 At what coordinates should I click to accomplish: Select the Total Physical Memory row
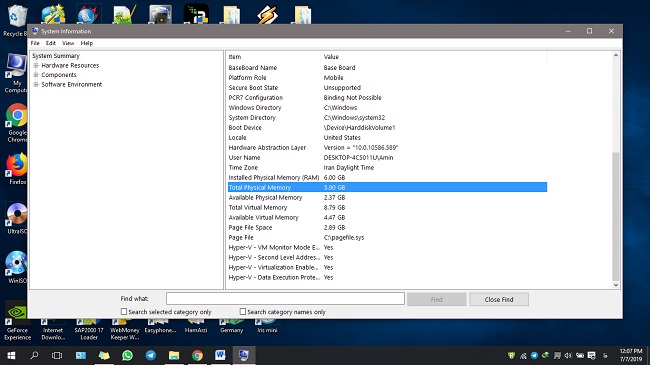(x=387, y=187)
